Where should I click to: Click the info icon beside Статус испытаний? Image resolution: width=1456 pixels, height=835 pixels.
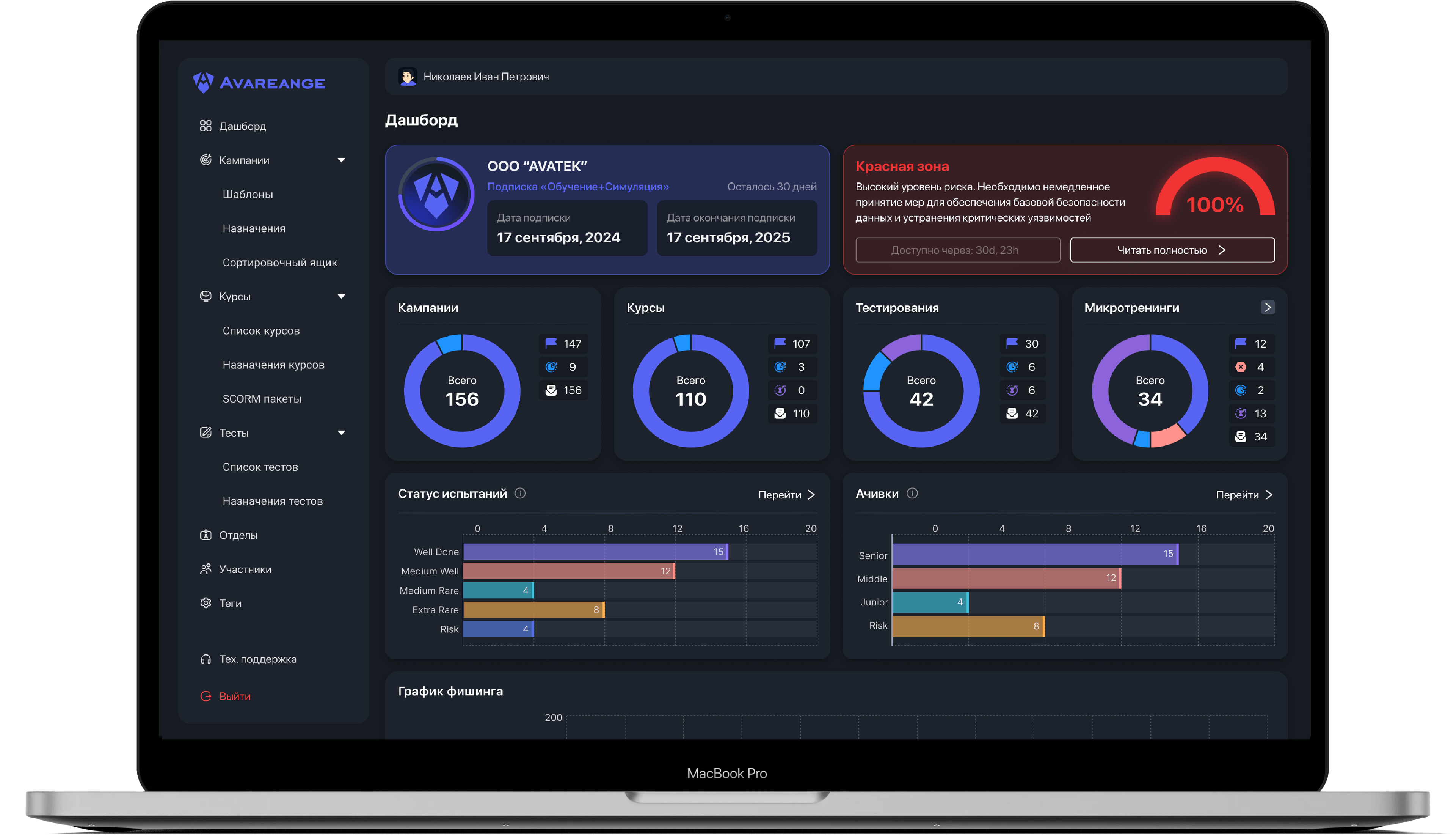click(520, 493)
